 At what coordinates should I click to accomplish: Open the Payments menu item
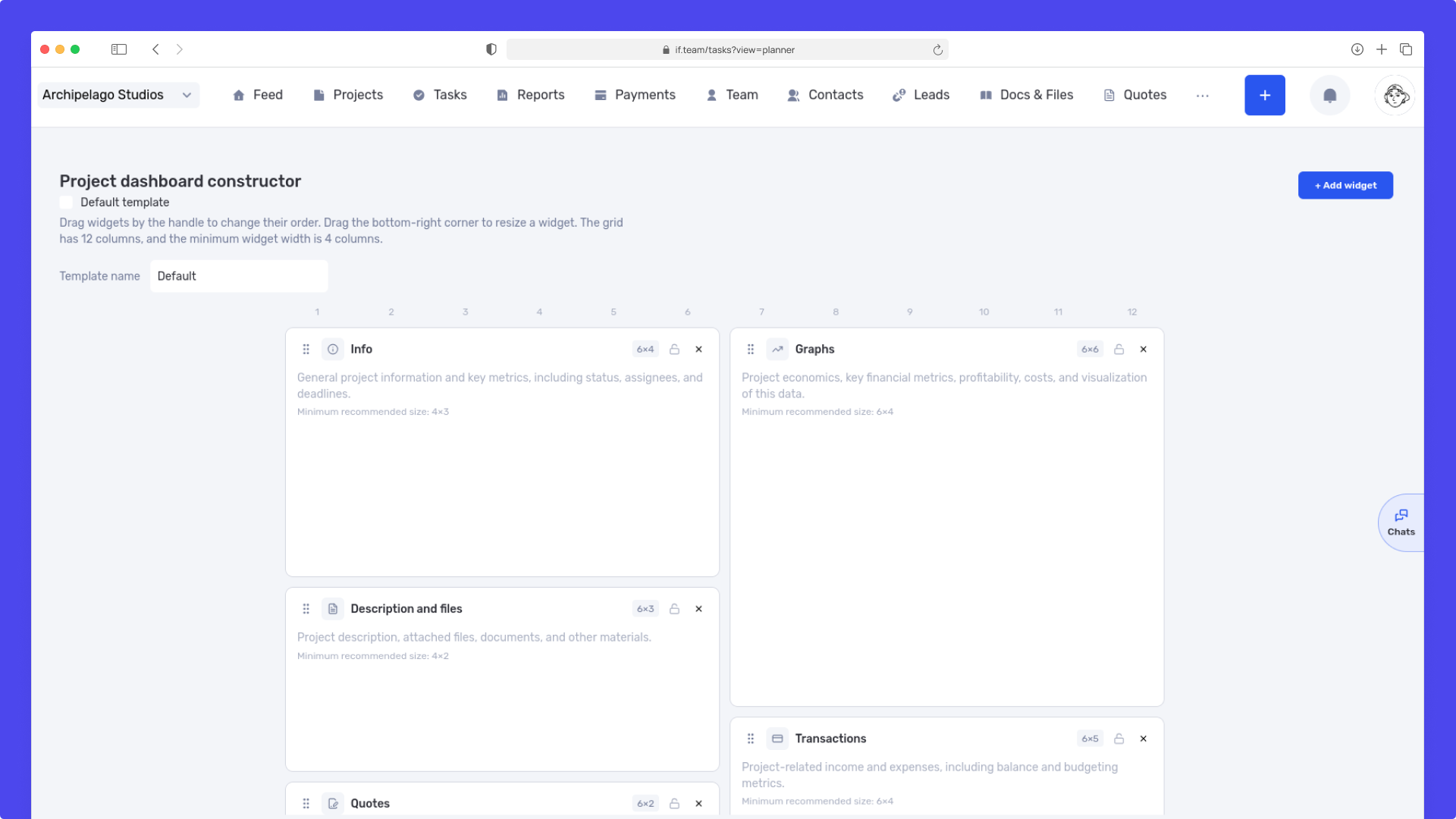[635, 96]
